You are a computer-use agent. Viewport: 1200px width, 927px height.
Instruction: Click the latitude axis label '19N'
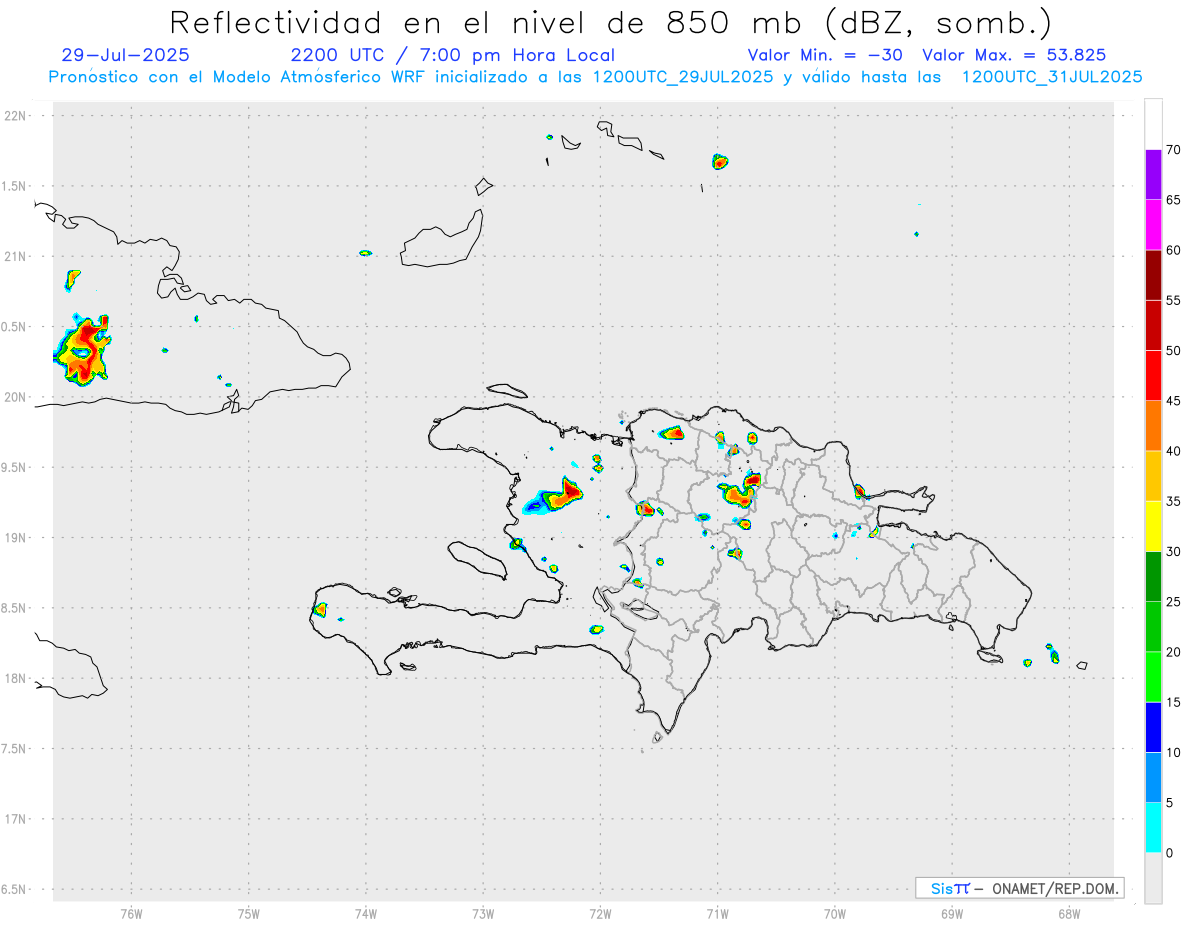(x=17, y=538)
